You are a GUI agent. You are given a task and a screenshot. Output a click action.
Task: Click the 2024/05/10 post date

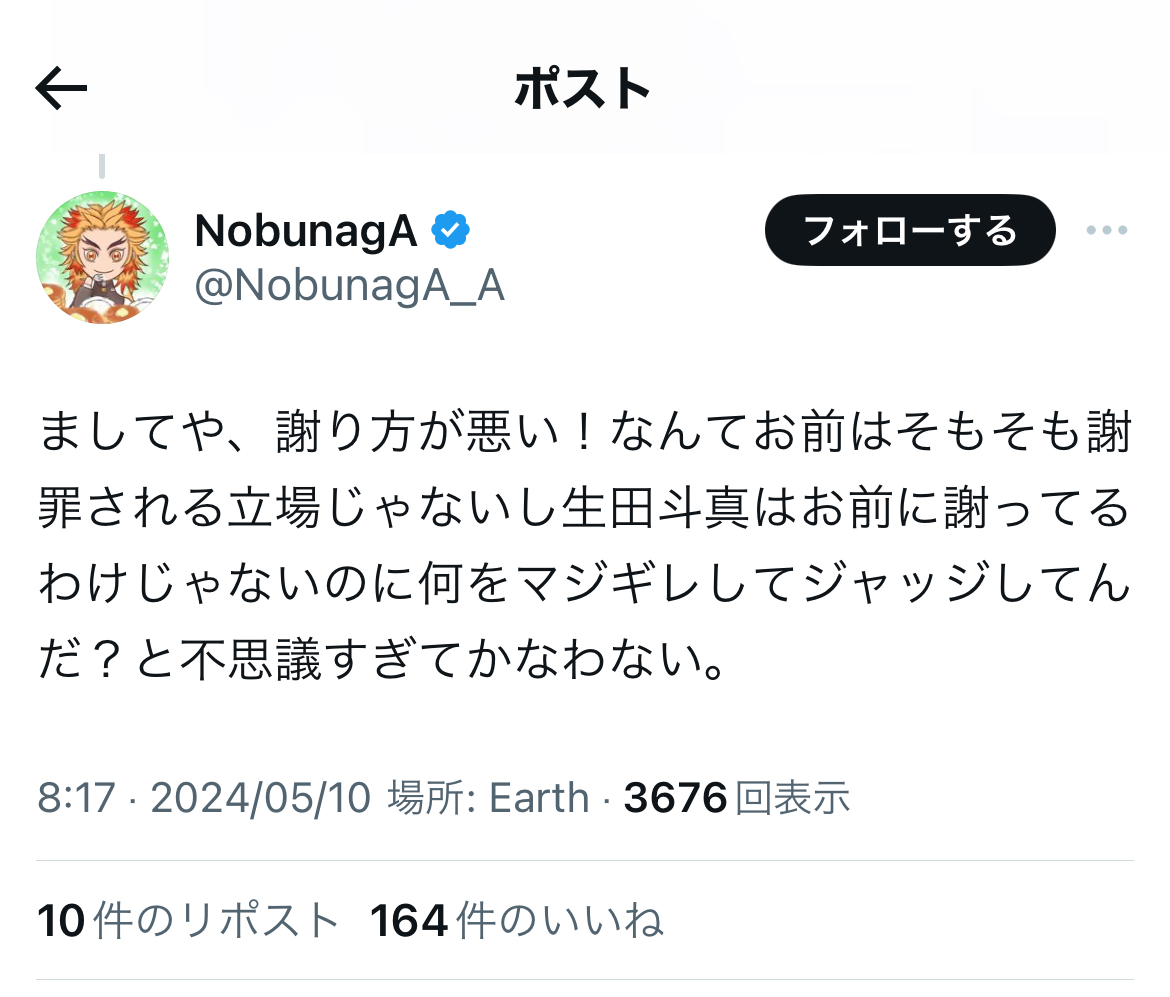260,798
